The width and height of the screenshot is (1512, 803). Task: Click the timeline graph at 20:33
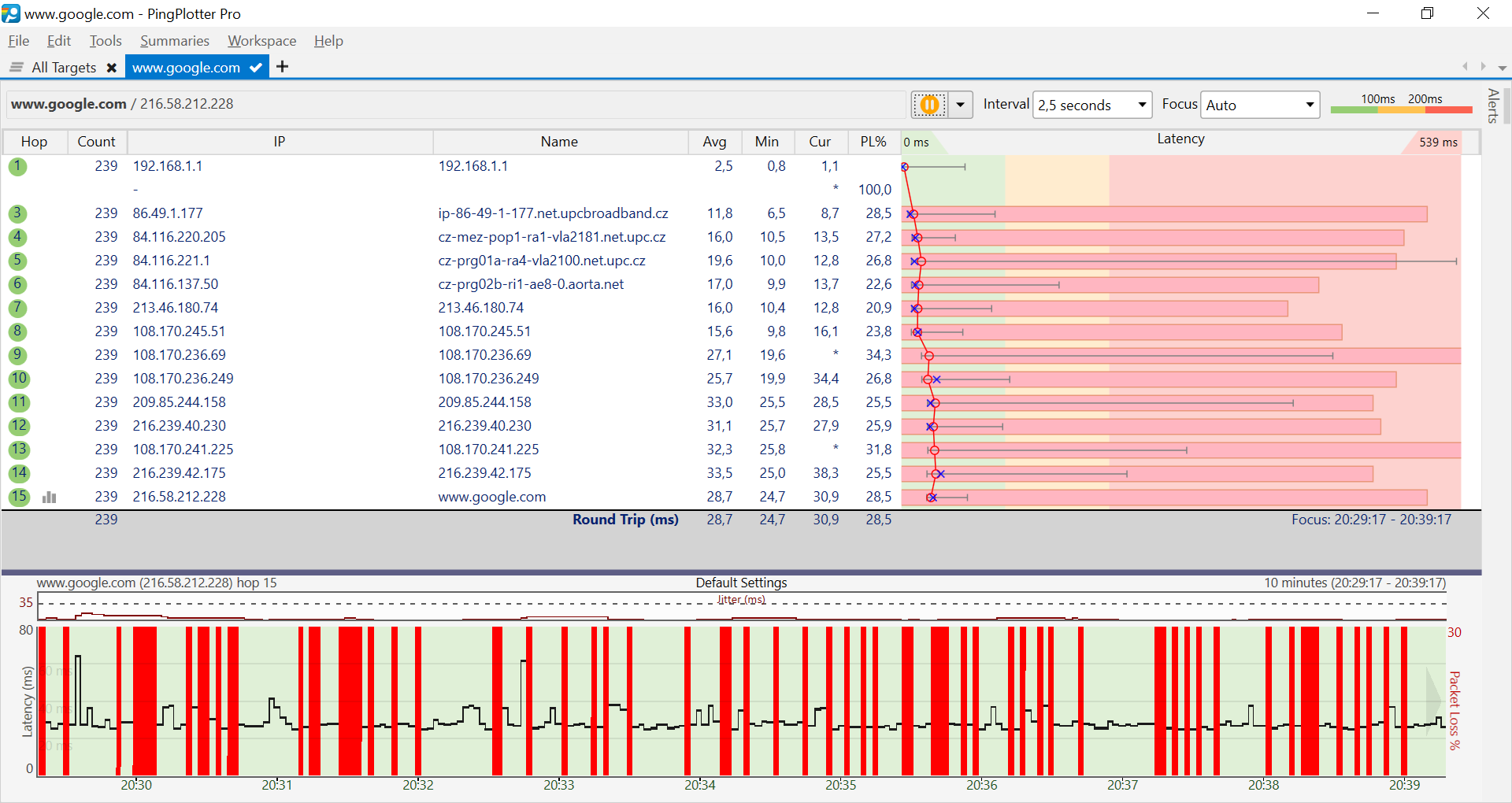558,701
